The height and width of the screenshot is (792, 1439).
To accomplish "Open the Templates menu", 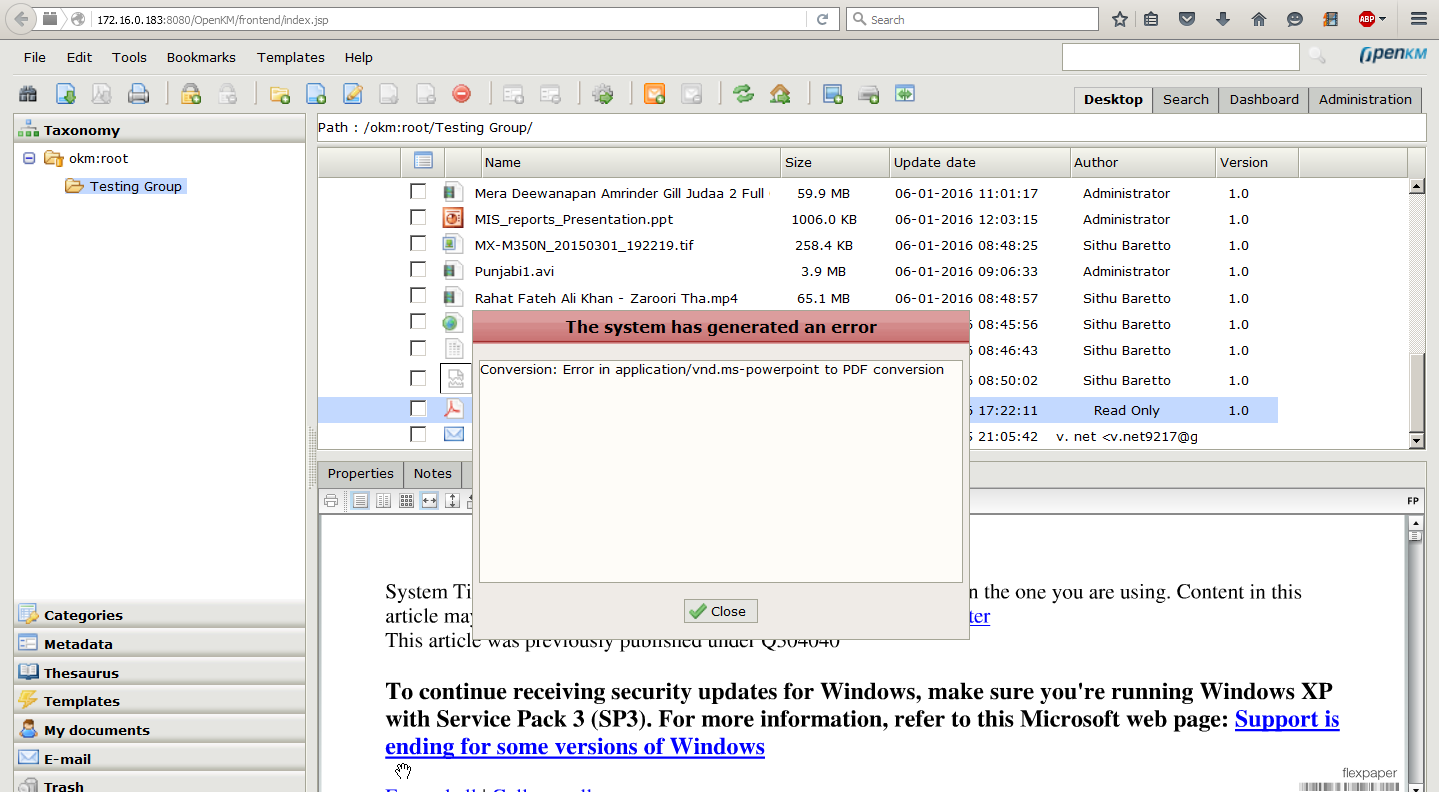I will [x=290, y=57].
